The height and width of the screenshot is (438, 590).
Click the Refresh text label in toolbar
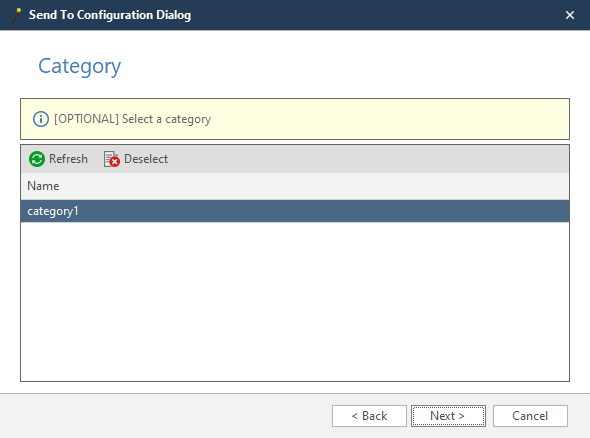[x=68, y=159]
